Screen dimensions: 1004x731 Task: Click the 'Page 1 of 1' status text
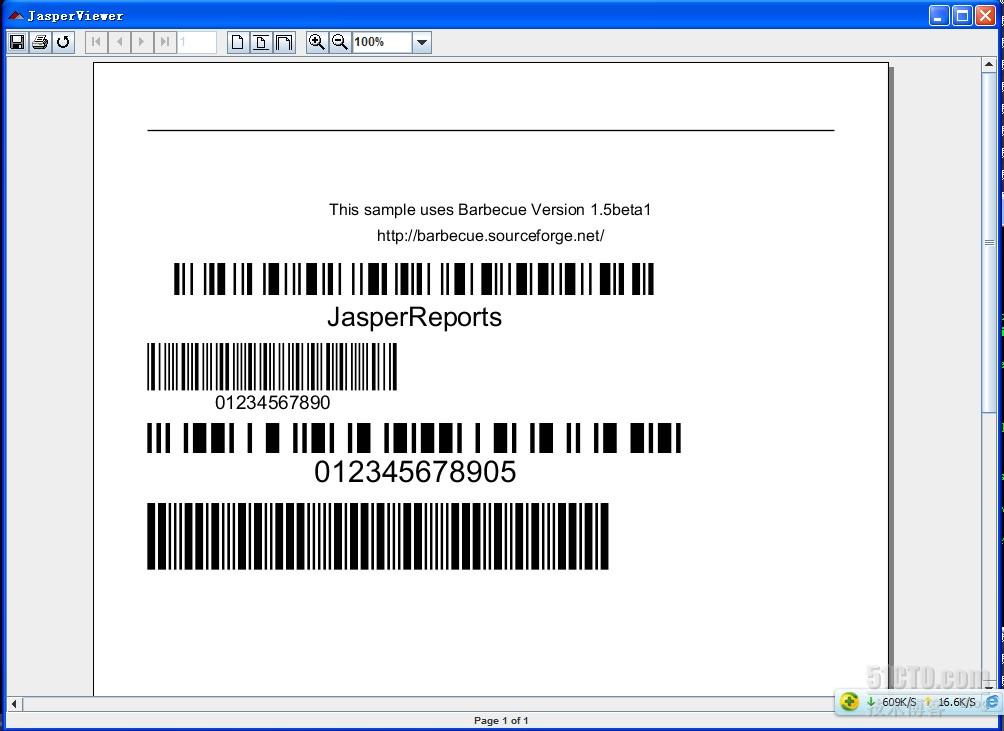501,721
